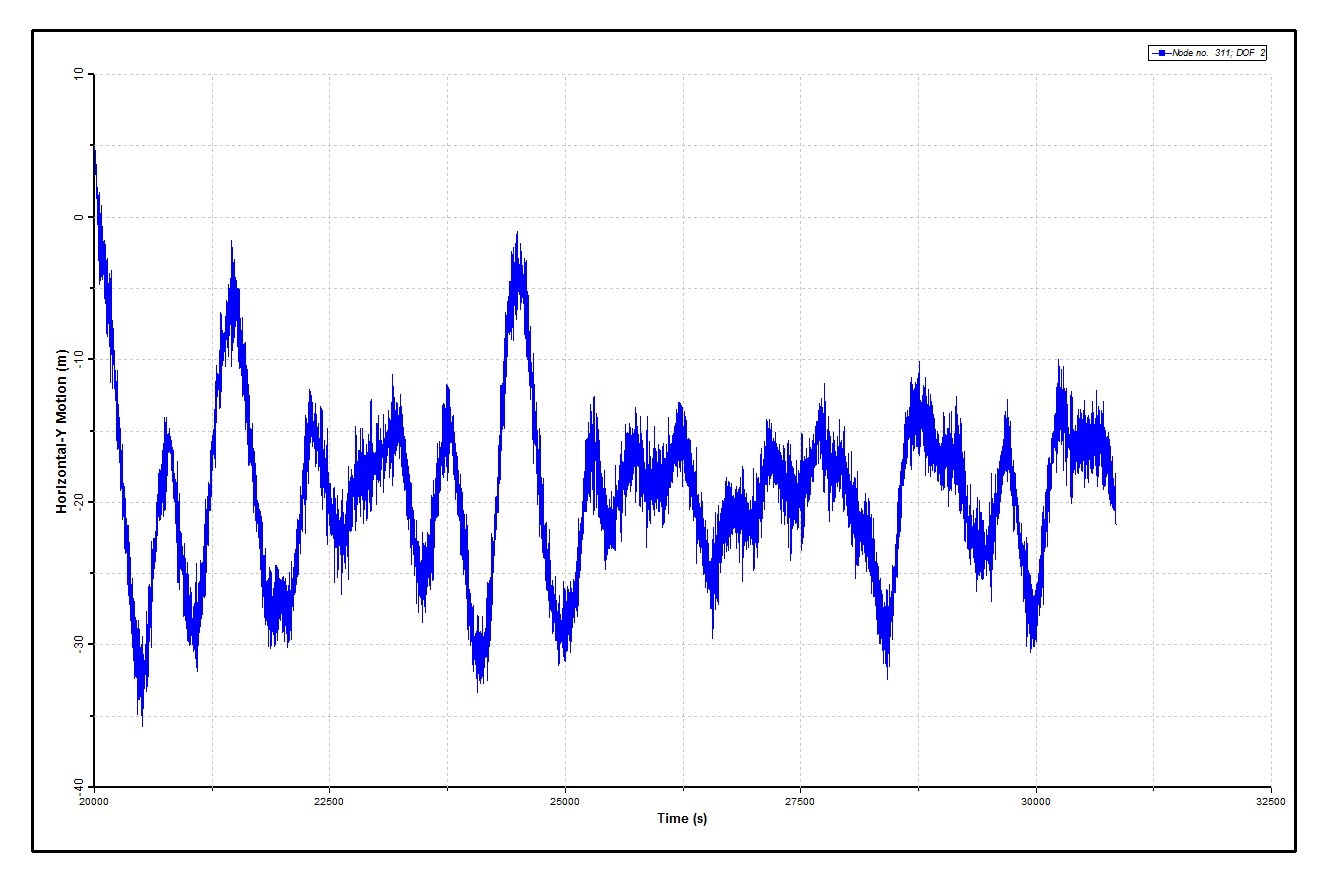Select the 'Node no. 311; DOF 2' legend label

click(x=1217, y=53)
